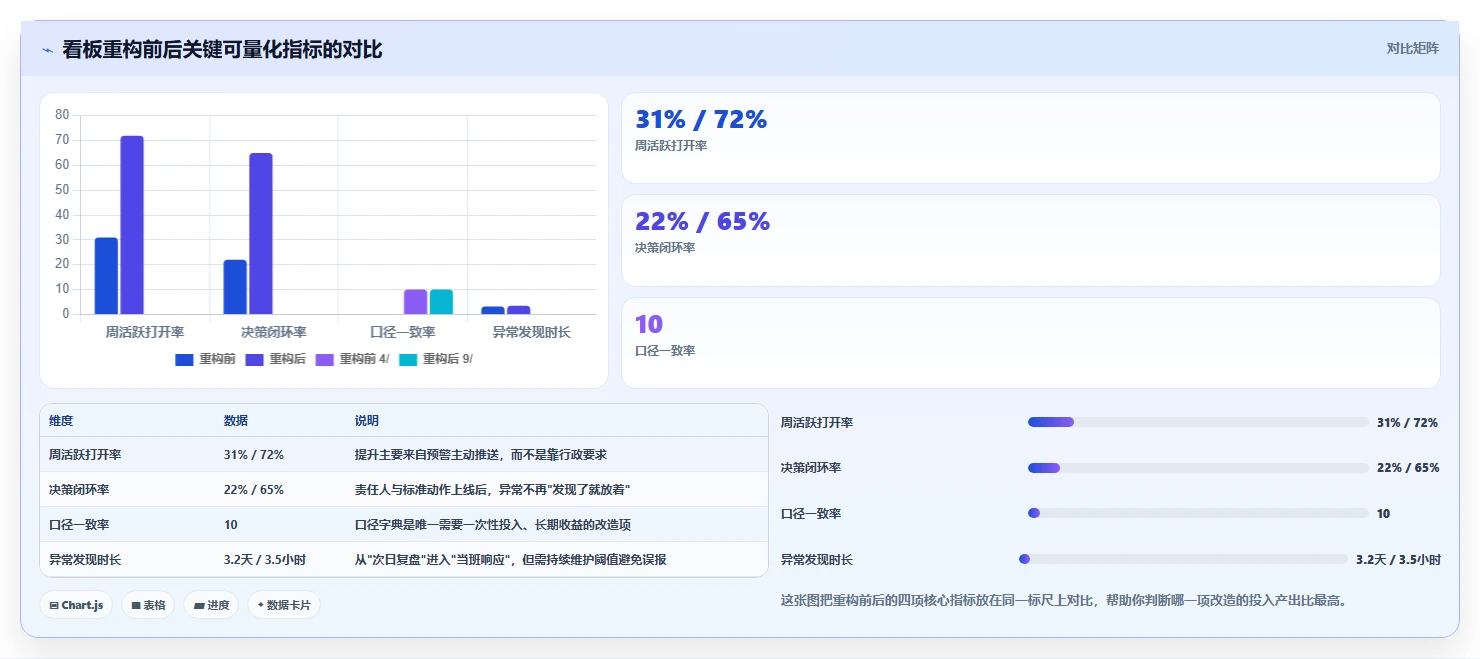
Task: Click the 进度 tag chip
Action: click(211, 605)
